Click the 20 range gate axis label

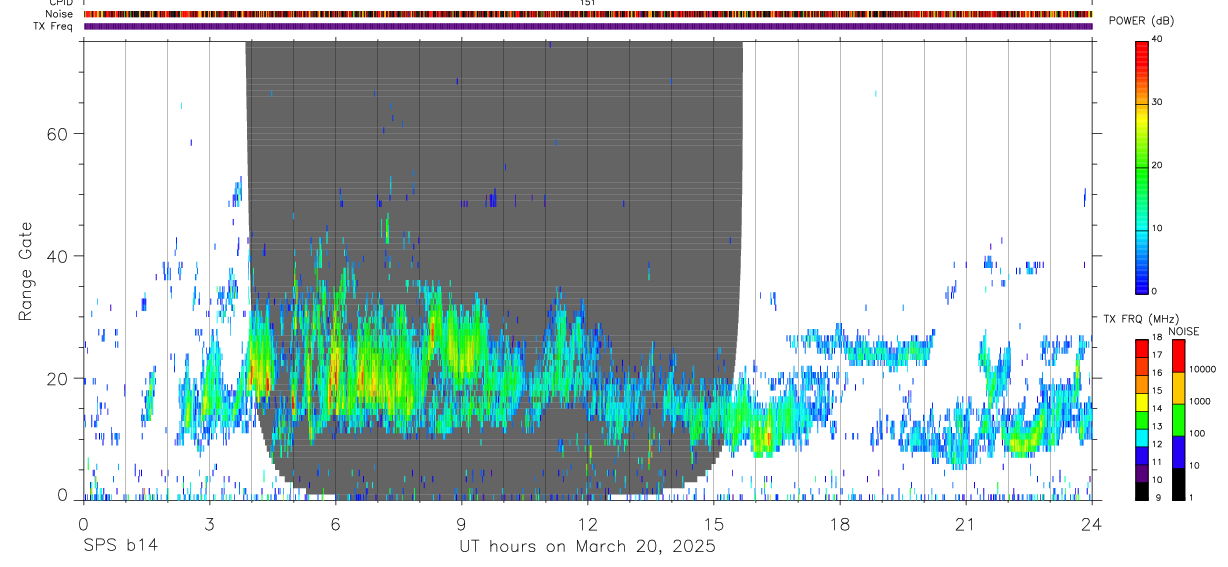click(56, 378)
